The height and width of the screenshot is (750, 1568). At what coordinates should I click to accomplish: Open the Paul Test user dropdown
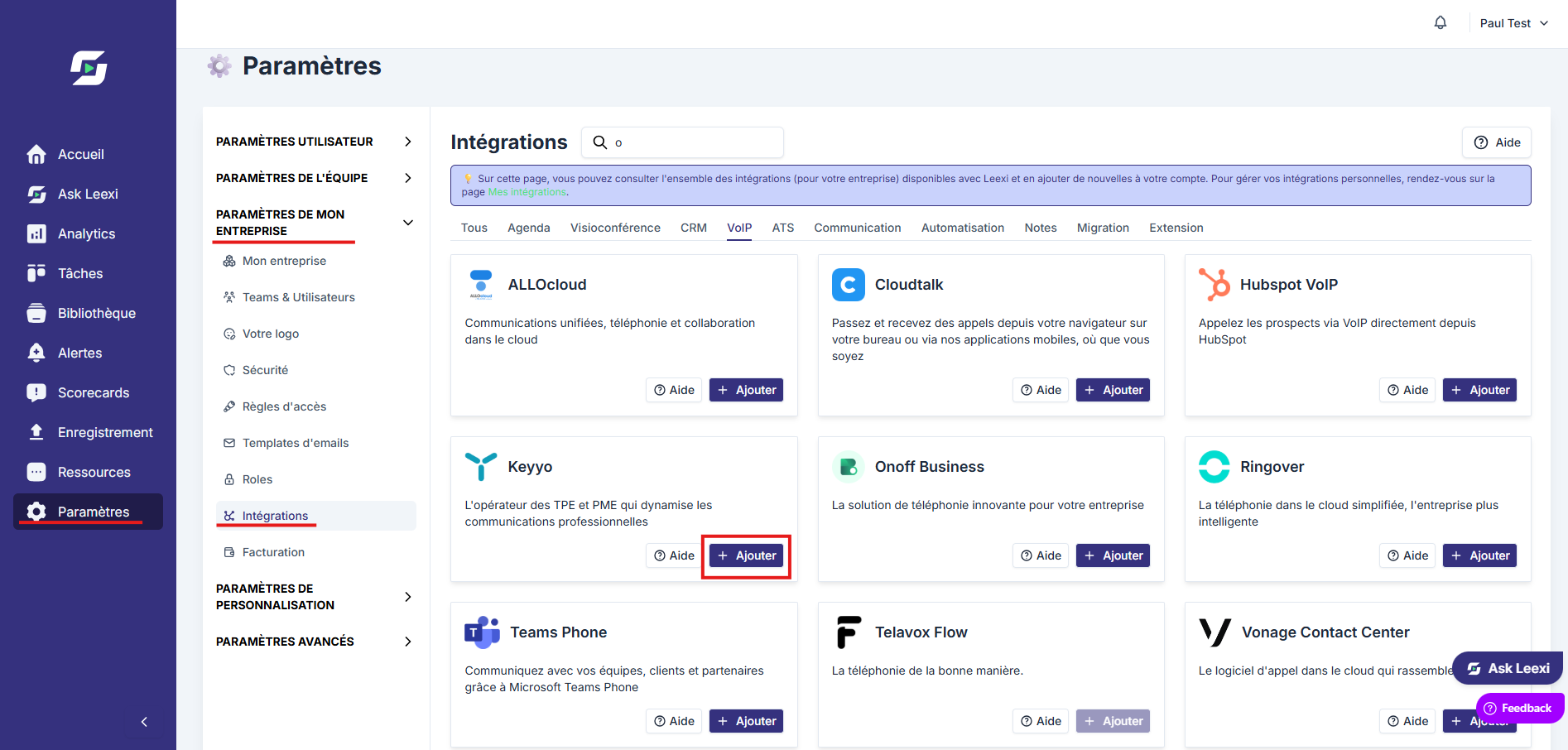point(1514,23)
